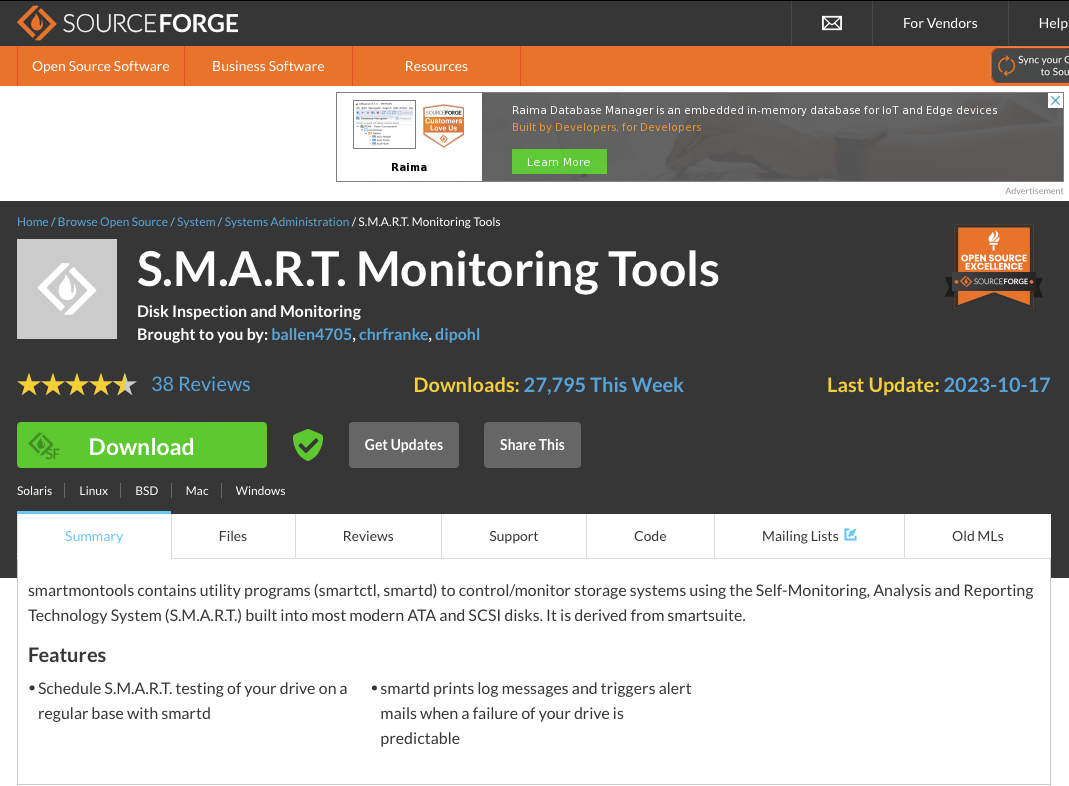Switch to the Support tab
The image size is (1069, 786).
pos(513,536)
